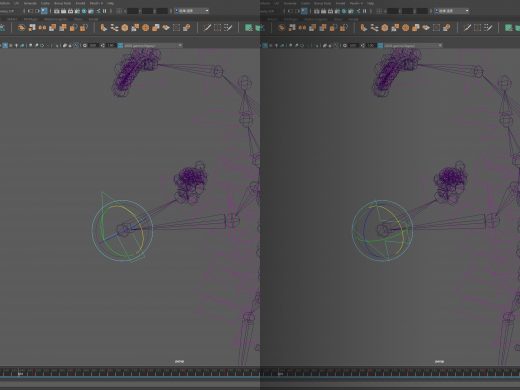Click the dotted square icon in right shelf
The width and height of the screenshot is (520, 390).
pos(436,28)
